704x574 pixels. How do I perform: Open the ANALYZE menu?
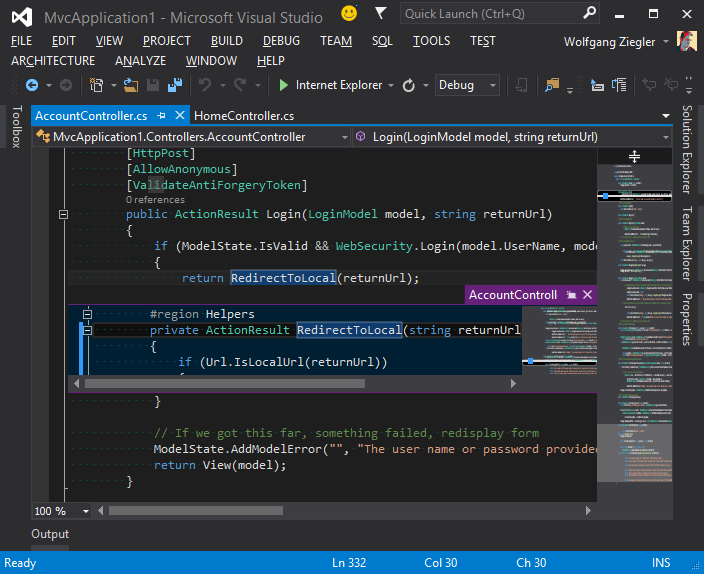point(140,61)
